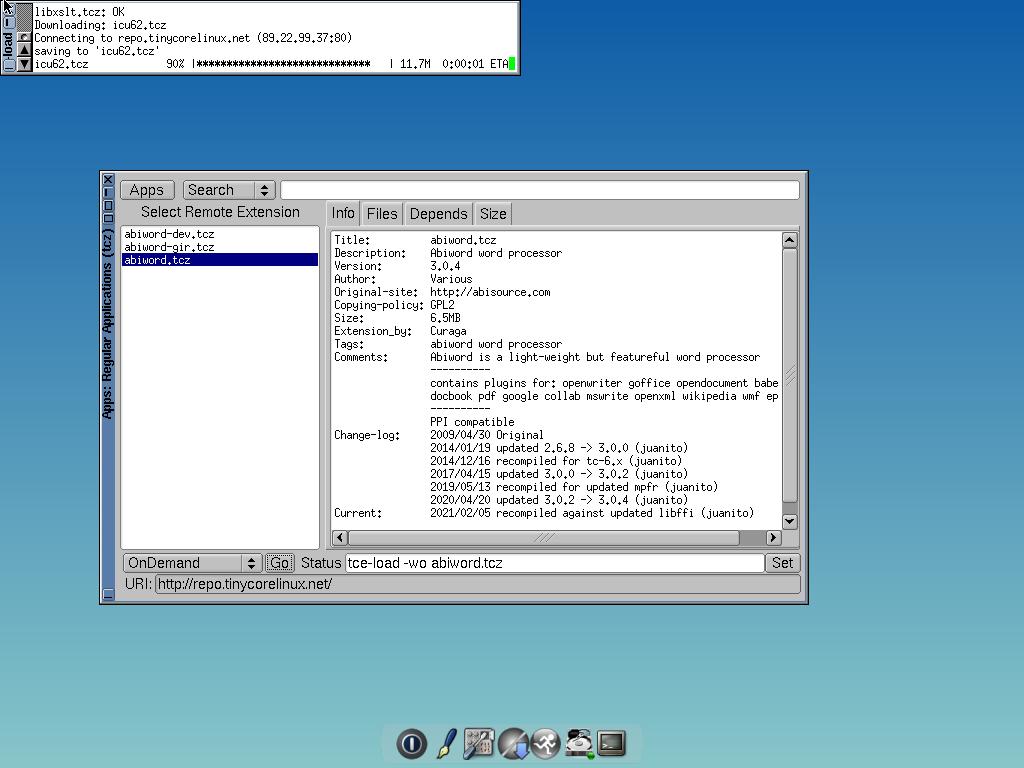Screen dimensions: 1024x768
Task: Open the Apps download-arrow dock icon
Action: pyautogui.click(x=513, y=743)
